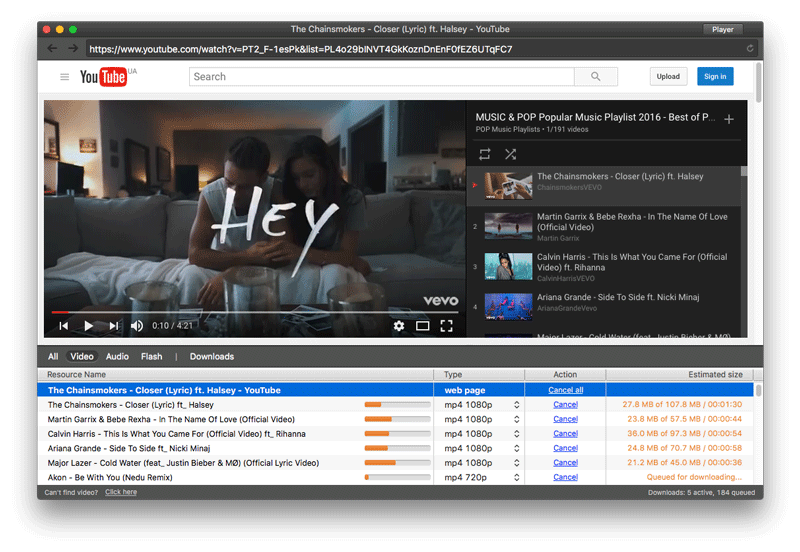Click the 'Downloads: 5 active, 184 queued' status

click(701, 493)
